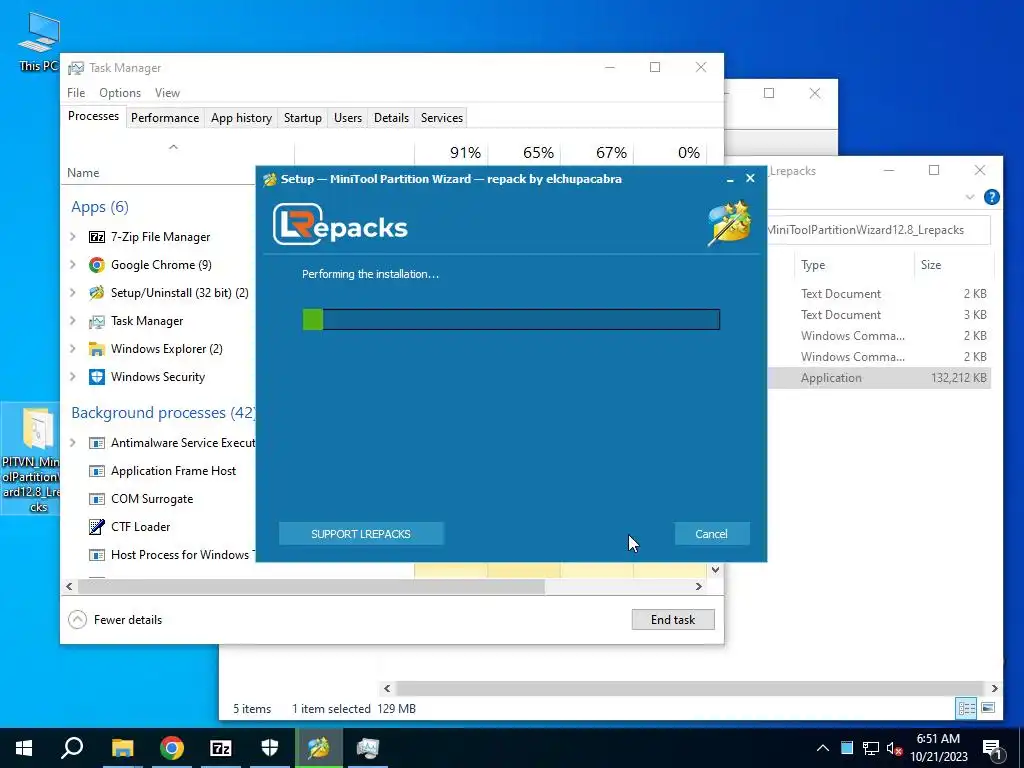Switch to the Performance tab
This screenshot has height=768, width=1024.
point(165,118)
